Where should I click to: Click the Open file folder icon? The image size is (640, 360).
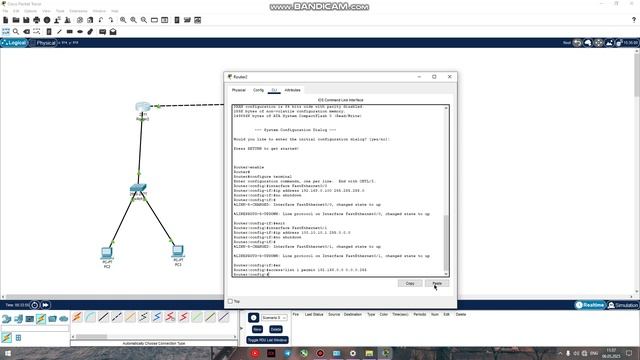coord(16,20)
